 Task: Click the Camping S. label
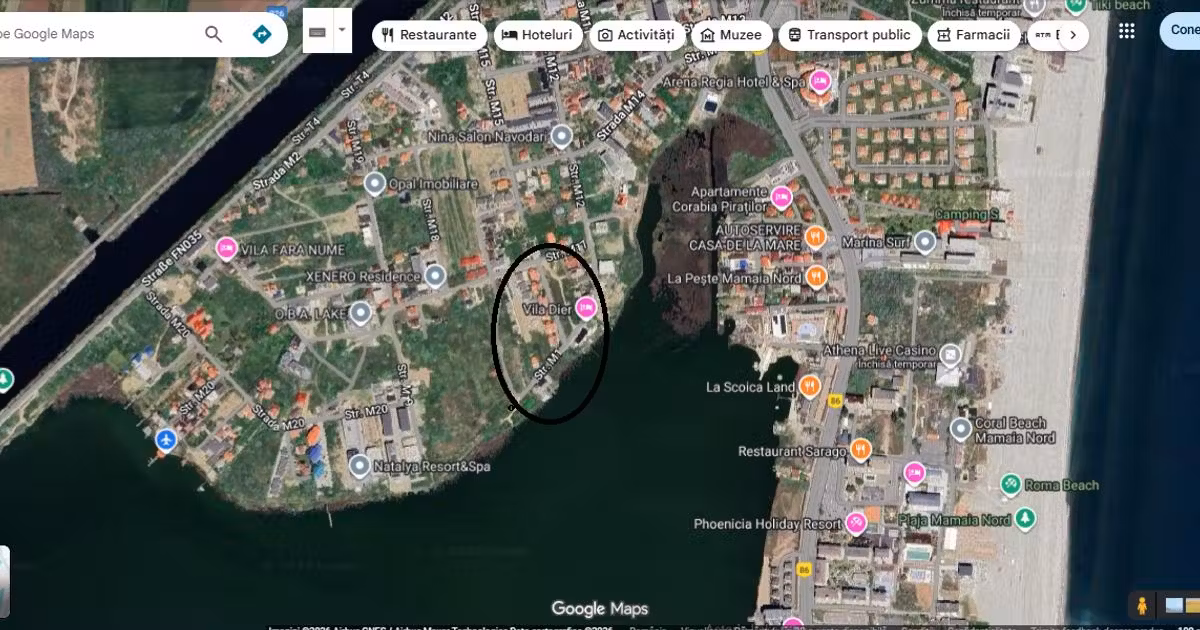968,215
